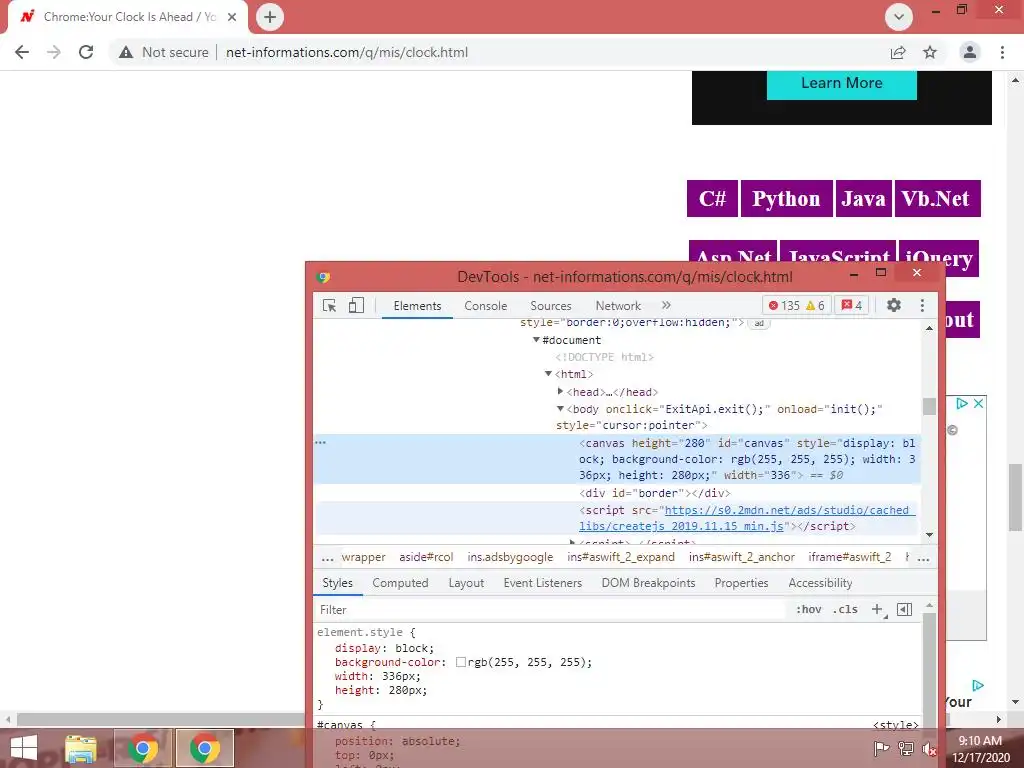Click the Learn More ad button

[841, 84]
